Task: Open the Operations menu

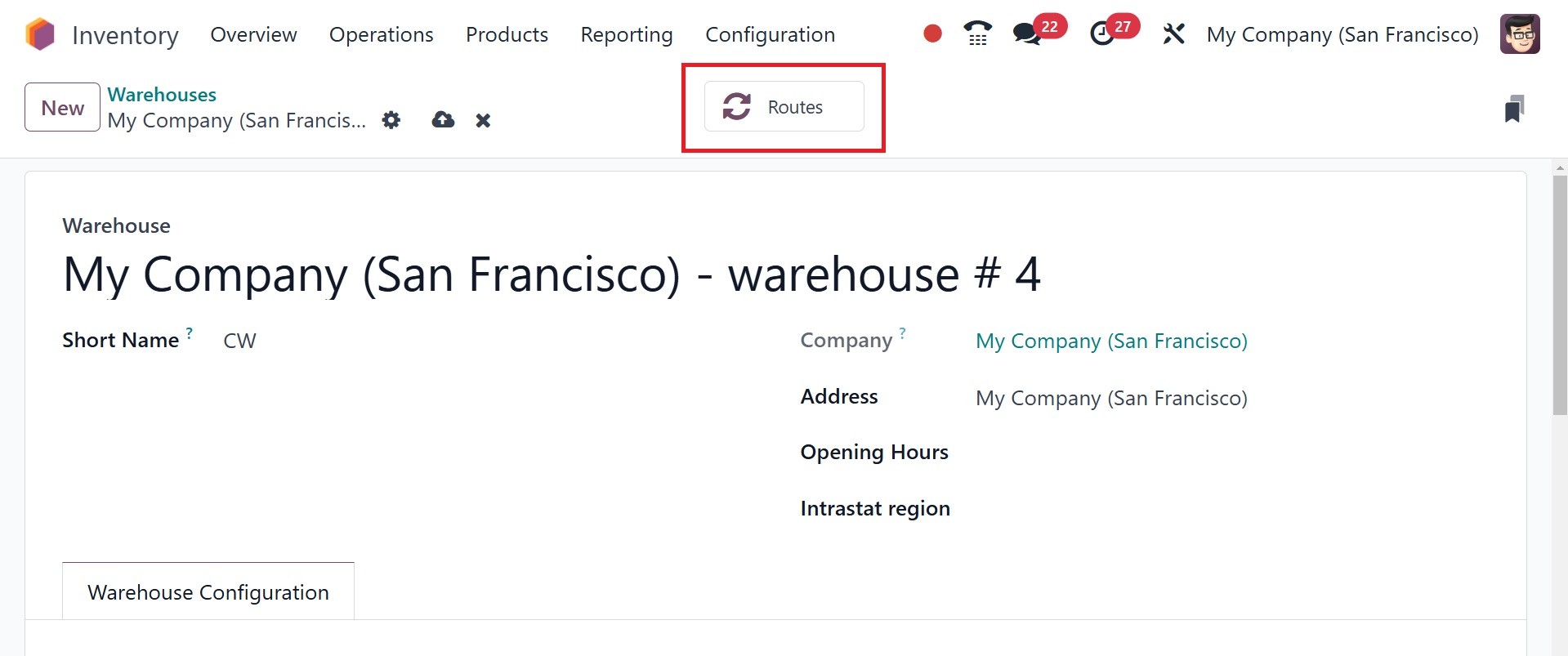Action: click(381, 34)
